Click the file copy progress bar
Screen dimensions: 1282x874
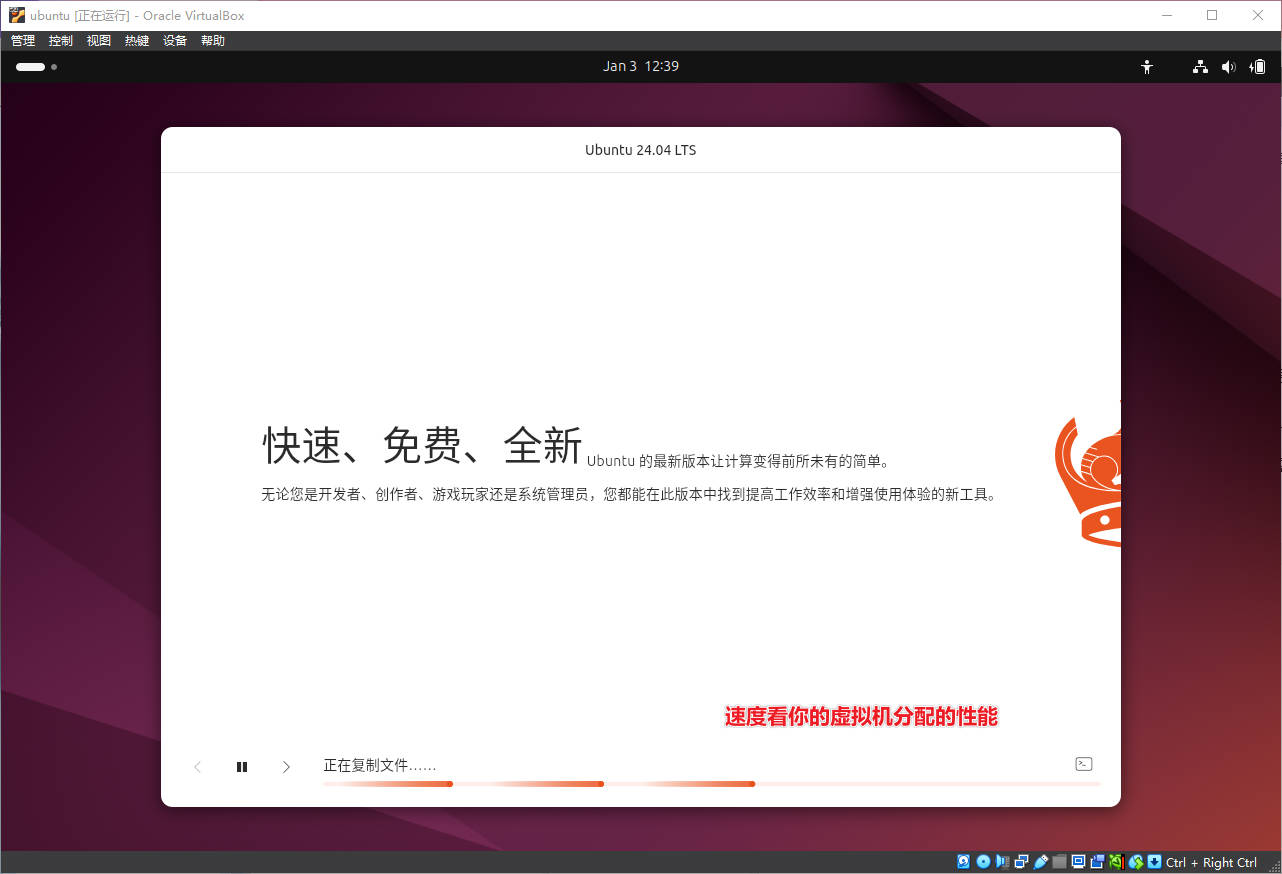(x=710, y=784)
